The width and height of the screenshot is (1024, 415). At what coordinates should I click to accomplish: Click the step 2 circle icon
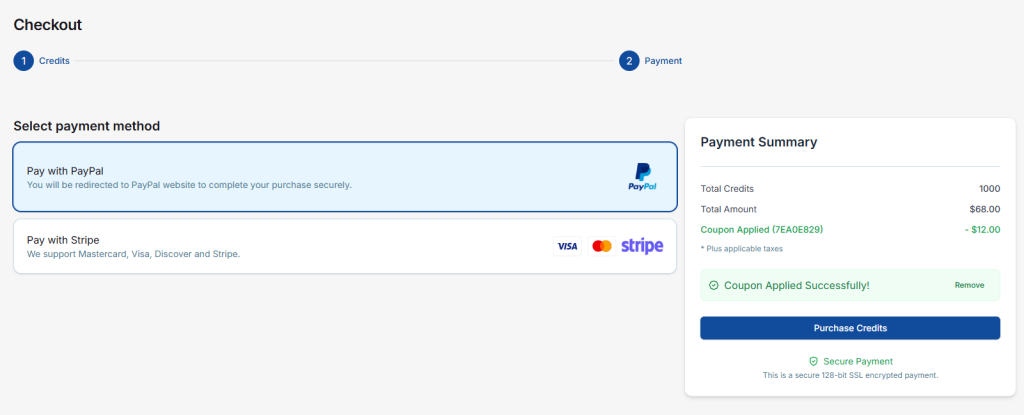click(x=629, y=61)
